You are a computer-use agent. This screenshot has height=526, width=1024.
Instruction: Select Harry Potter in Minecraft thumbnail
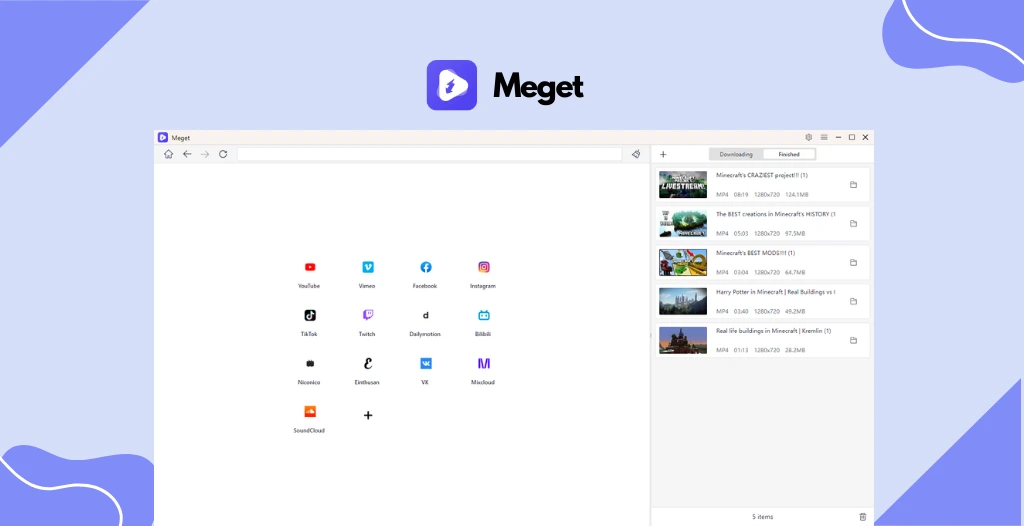tap(682, 301)
